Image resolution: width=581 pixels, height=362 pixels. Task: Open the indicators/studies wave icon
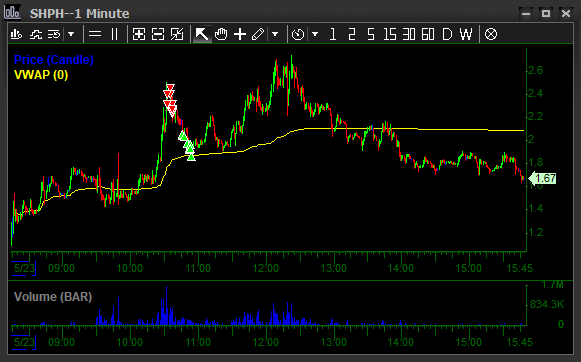pos(36,34)
